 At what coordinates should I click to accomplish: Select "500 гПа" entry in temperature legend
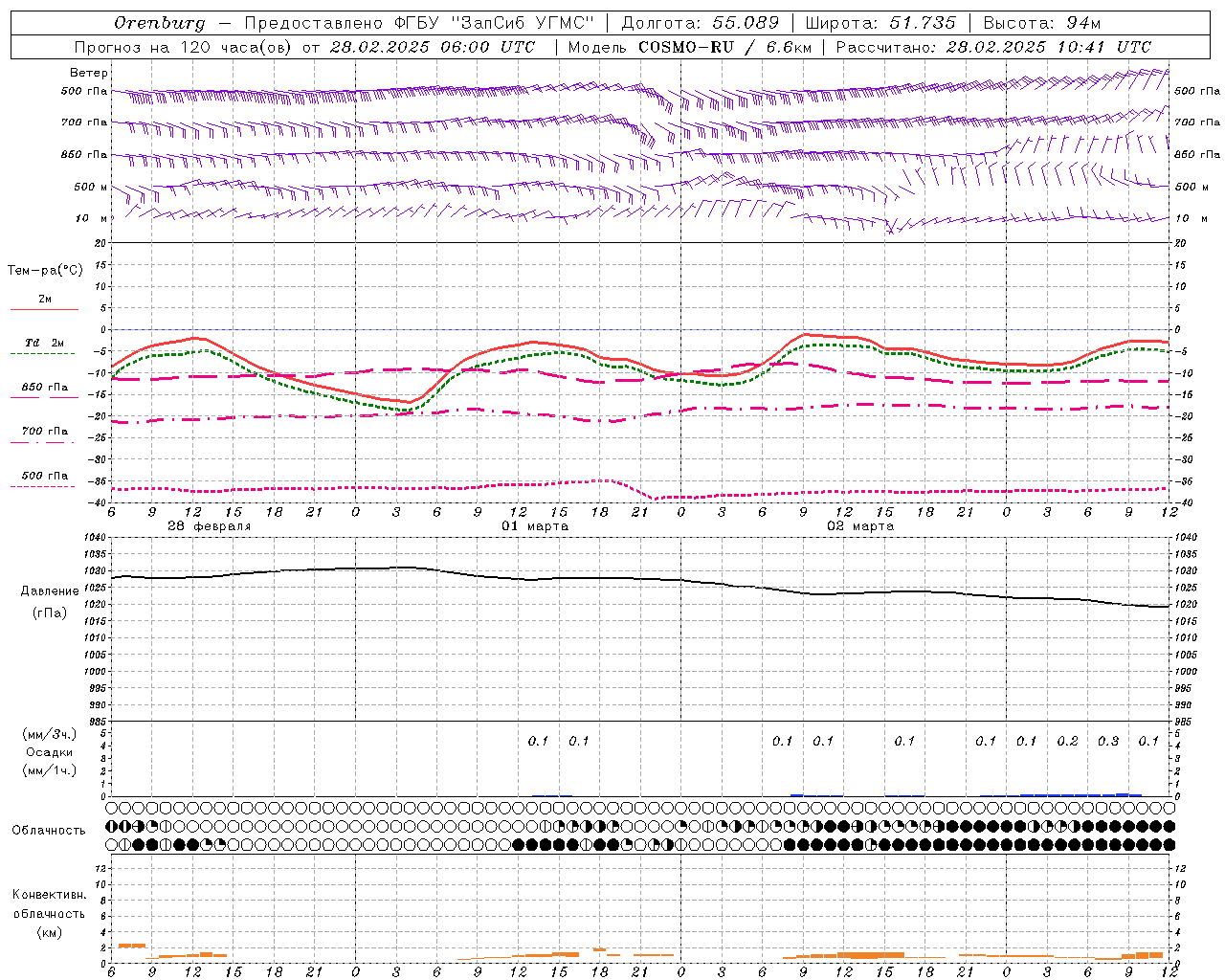(x=44, y=475)
